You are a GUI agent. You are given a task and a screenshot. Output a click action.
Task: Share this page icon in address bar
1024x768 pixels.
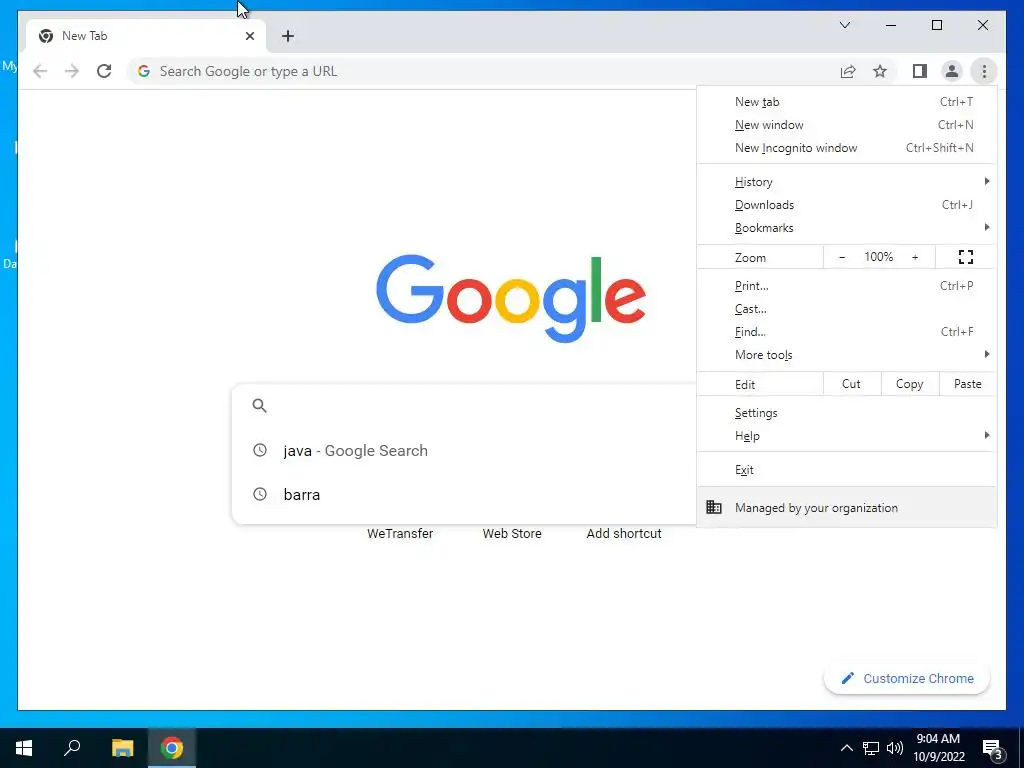[848, 71]
